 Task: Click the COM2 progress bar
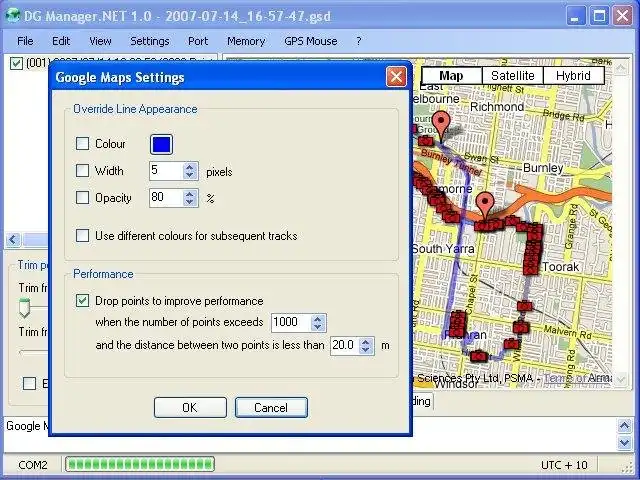(140, 464)
